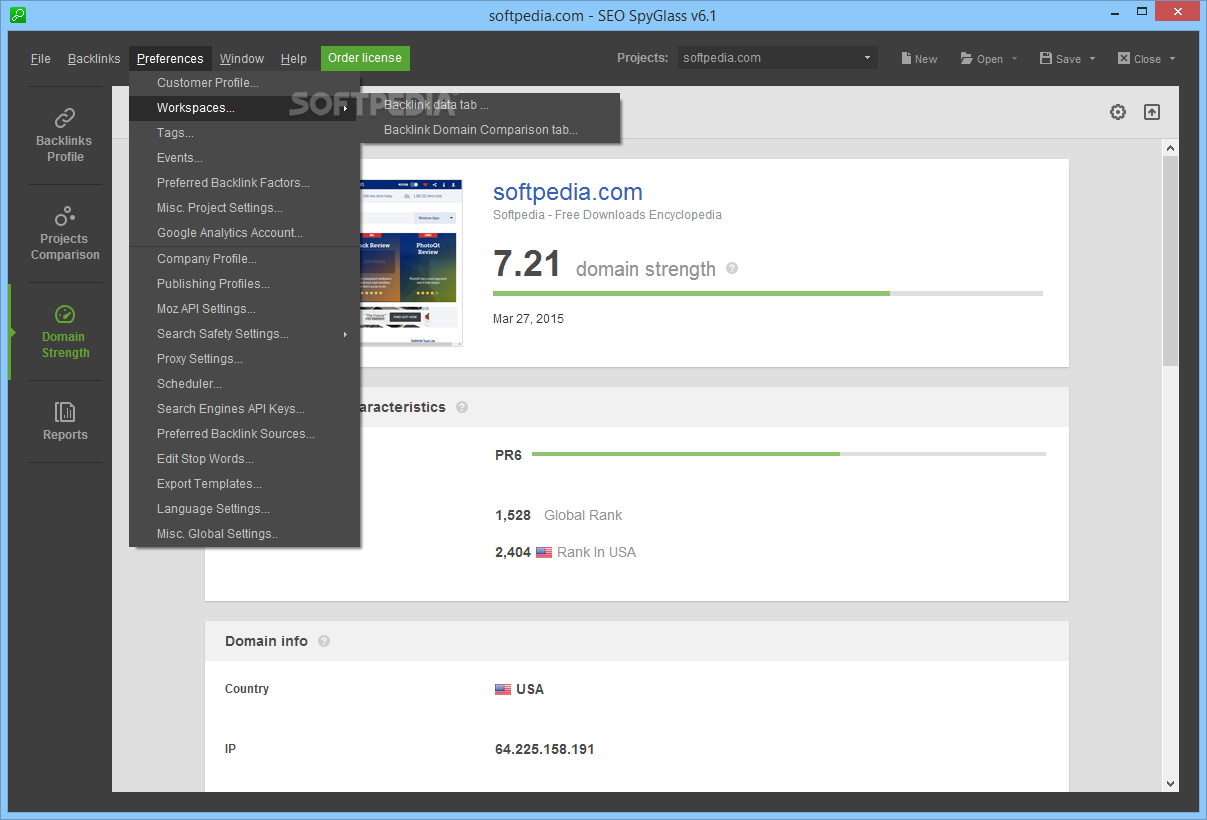Click the help icon next to Domain info
Image resolution: width=1207 pixels, height=820 pixels.
tap(324, 641)
